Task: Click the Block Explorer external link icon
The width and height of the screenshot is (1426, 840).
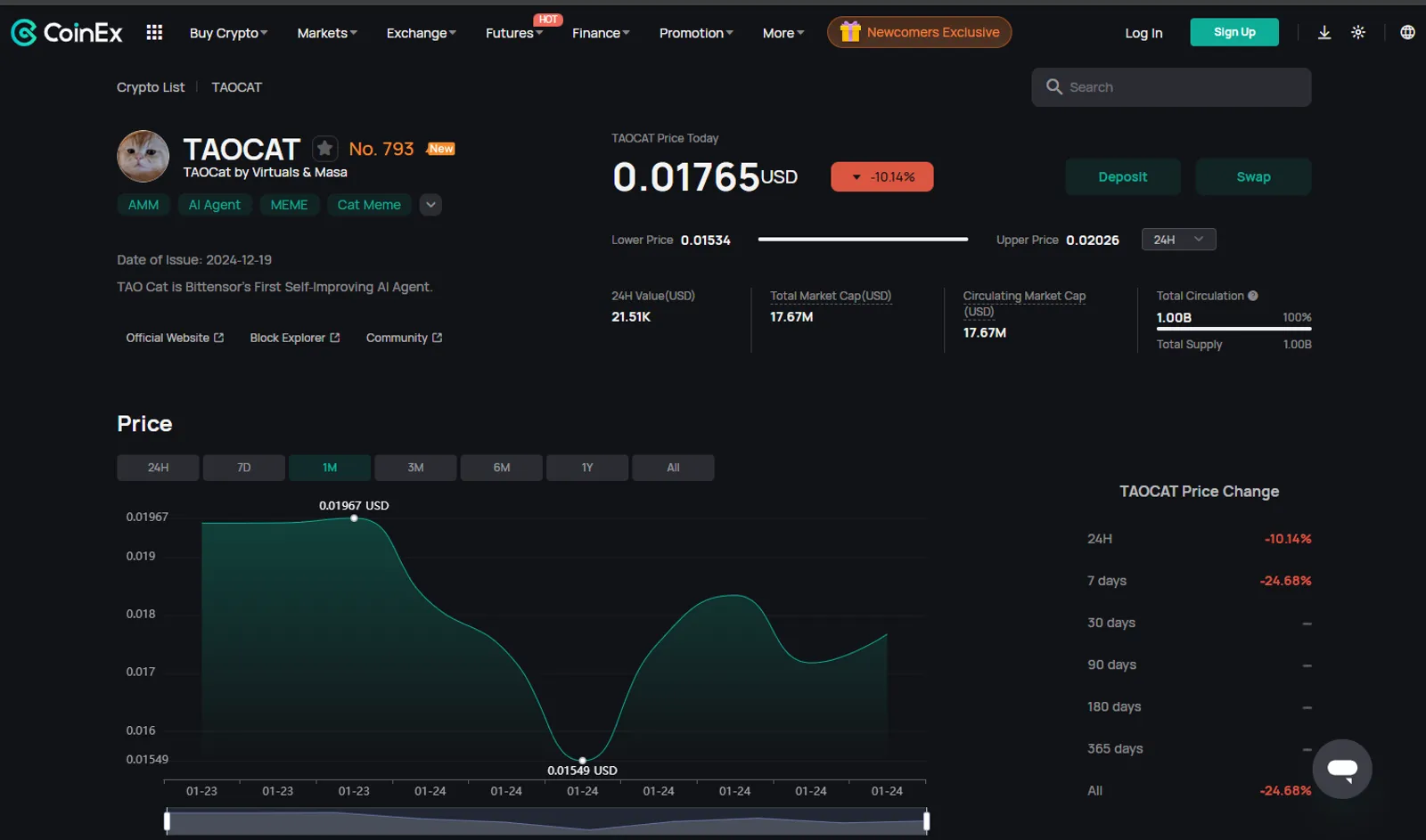Action: click(335, 338)
